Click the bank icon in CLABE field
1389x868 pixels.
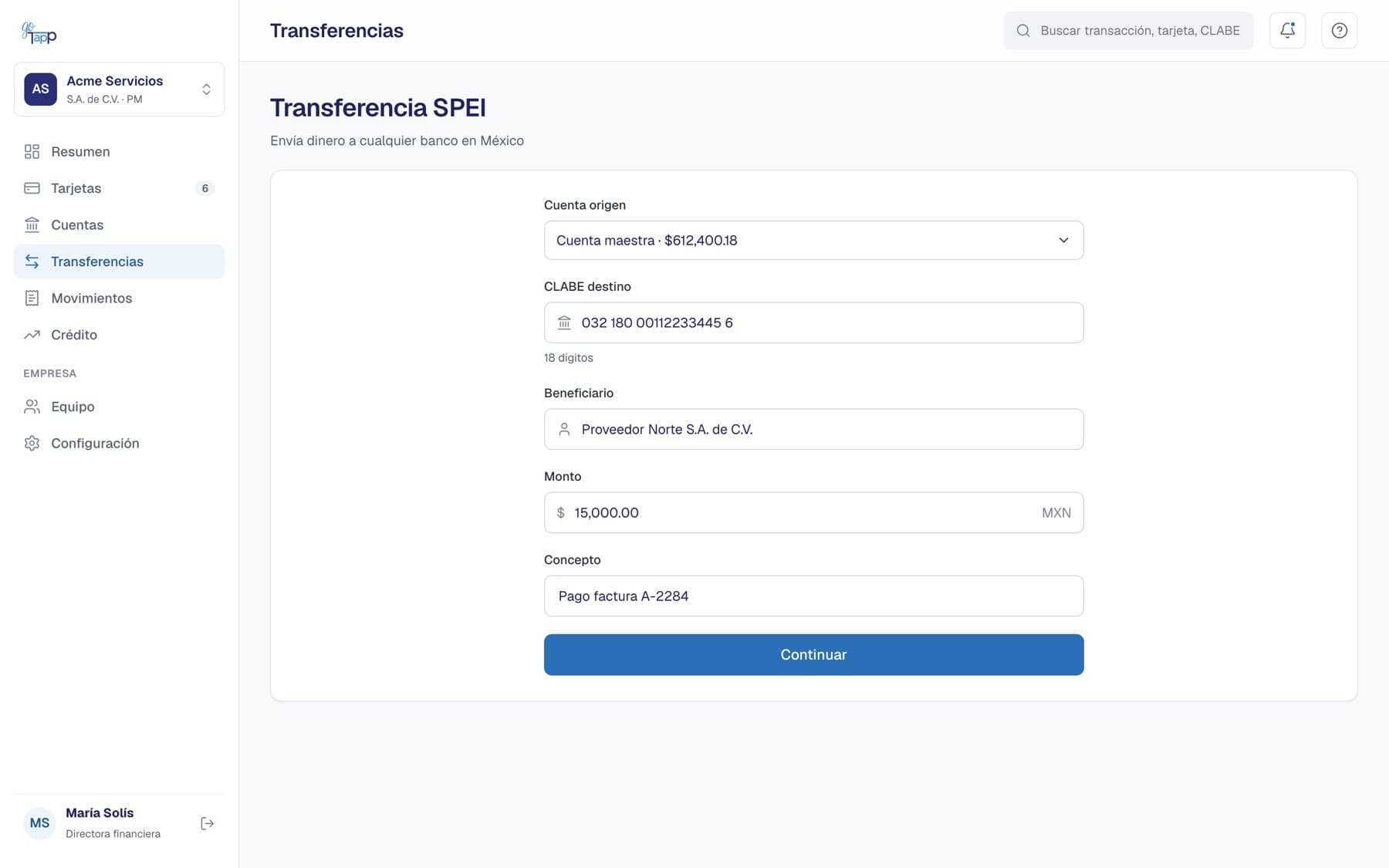point(564,323)
